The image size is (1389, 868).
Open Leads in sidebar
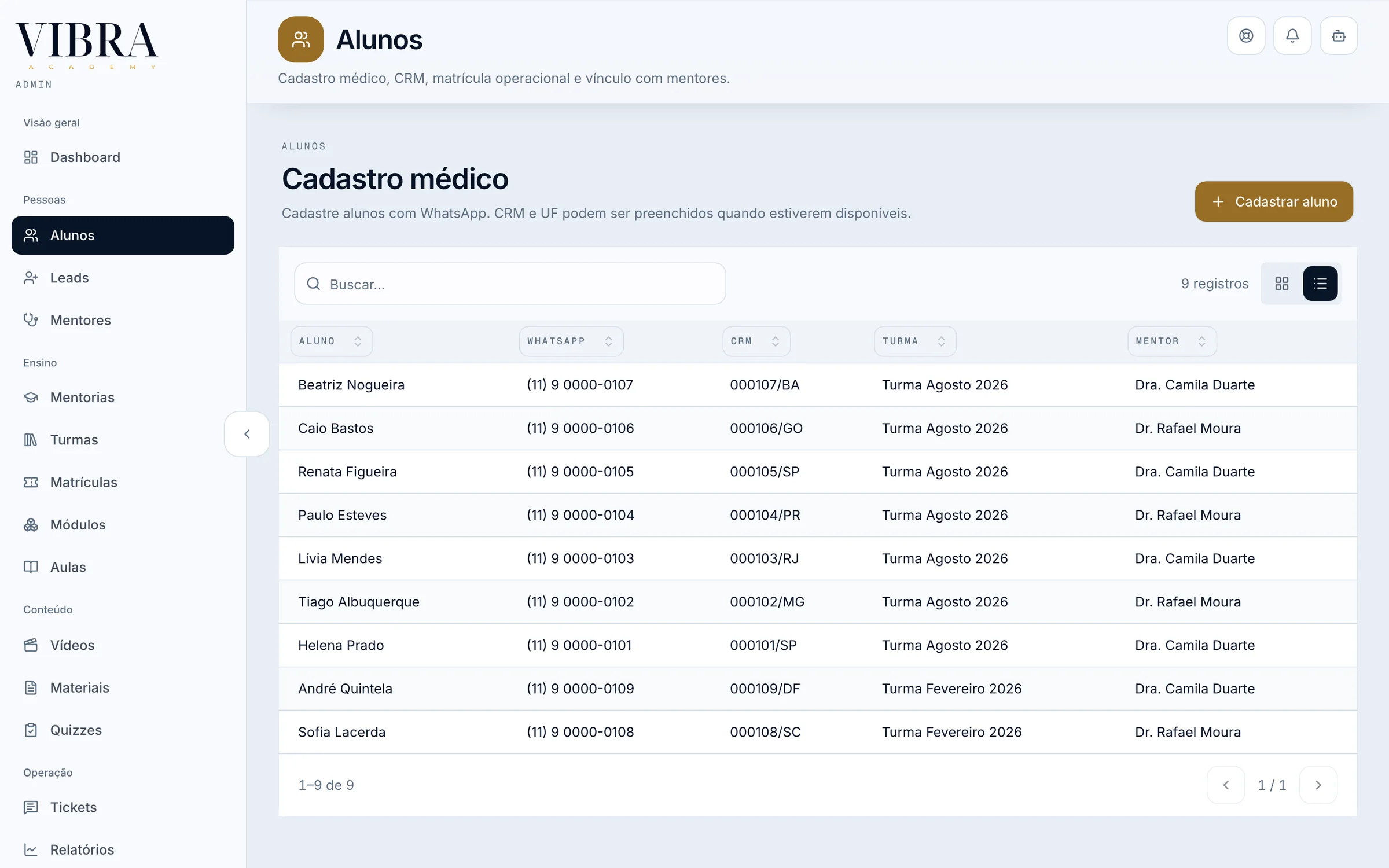coord(123,278)
